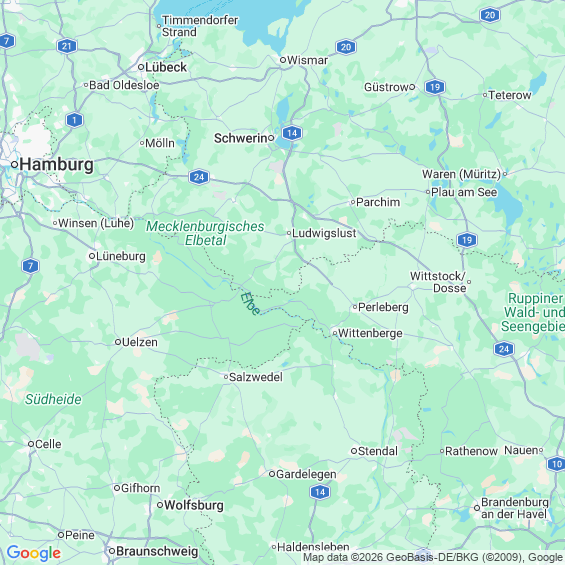The height and width of the screenshot is (565, 565).
Task: Click the Stendal town label
Action: (378, 451)
